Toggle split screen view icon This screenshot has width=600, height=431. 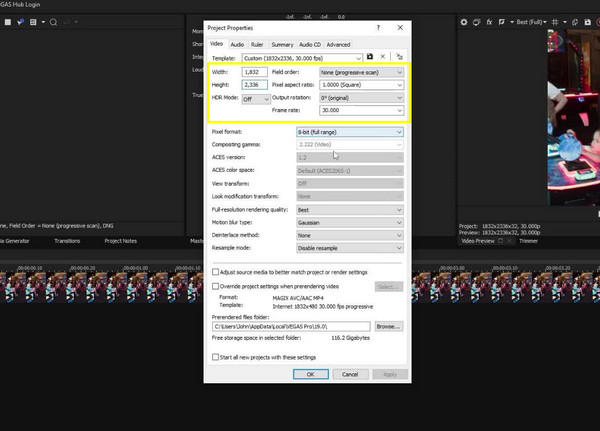[x=502, y=22]
